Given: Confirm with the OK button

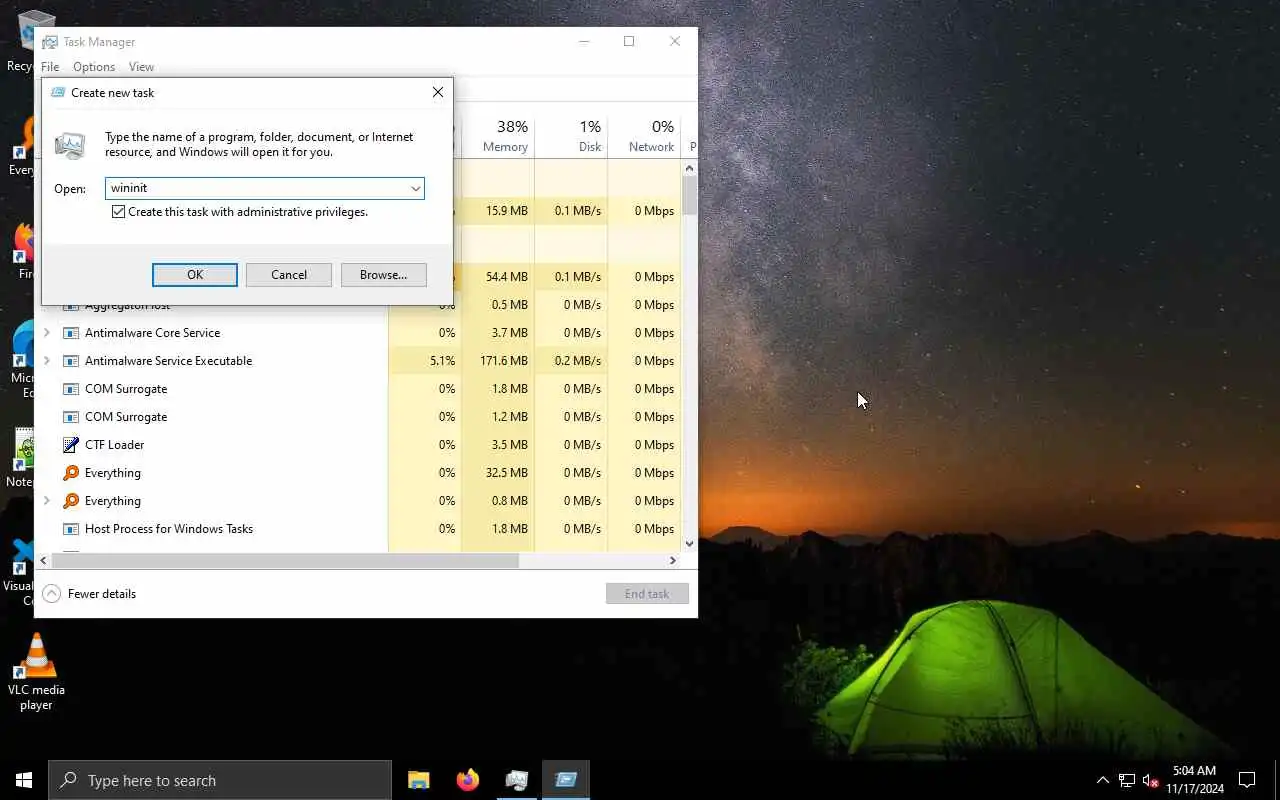Looking at the screenshot, I should 195,275.
